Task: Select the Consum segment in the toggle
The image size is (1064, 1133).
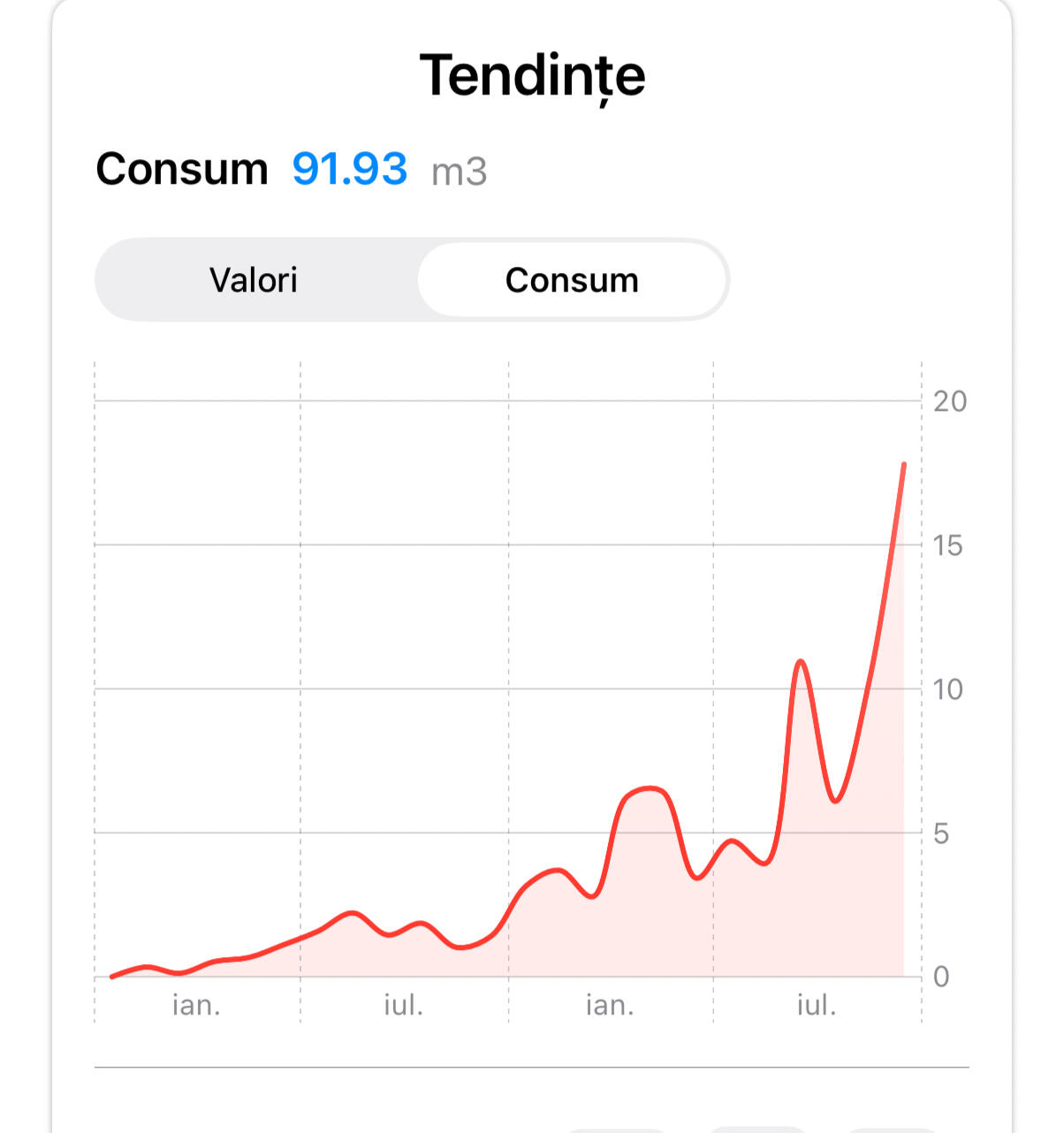Action: 572,280
